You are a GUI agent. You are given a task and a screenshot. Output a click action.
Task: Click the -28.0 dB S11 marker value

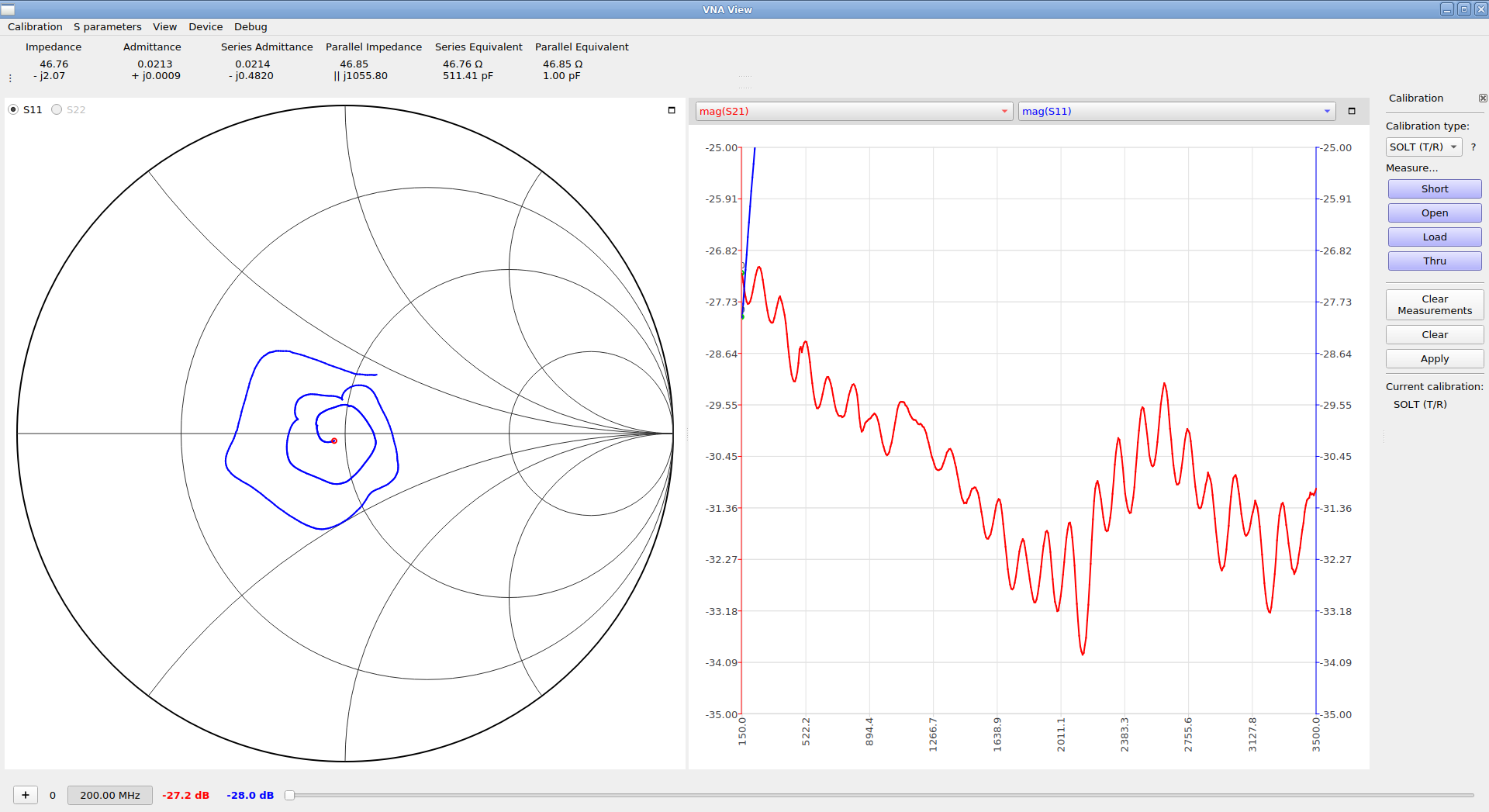(250, 795)
